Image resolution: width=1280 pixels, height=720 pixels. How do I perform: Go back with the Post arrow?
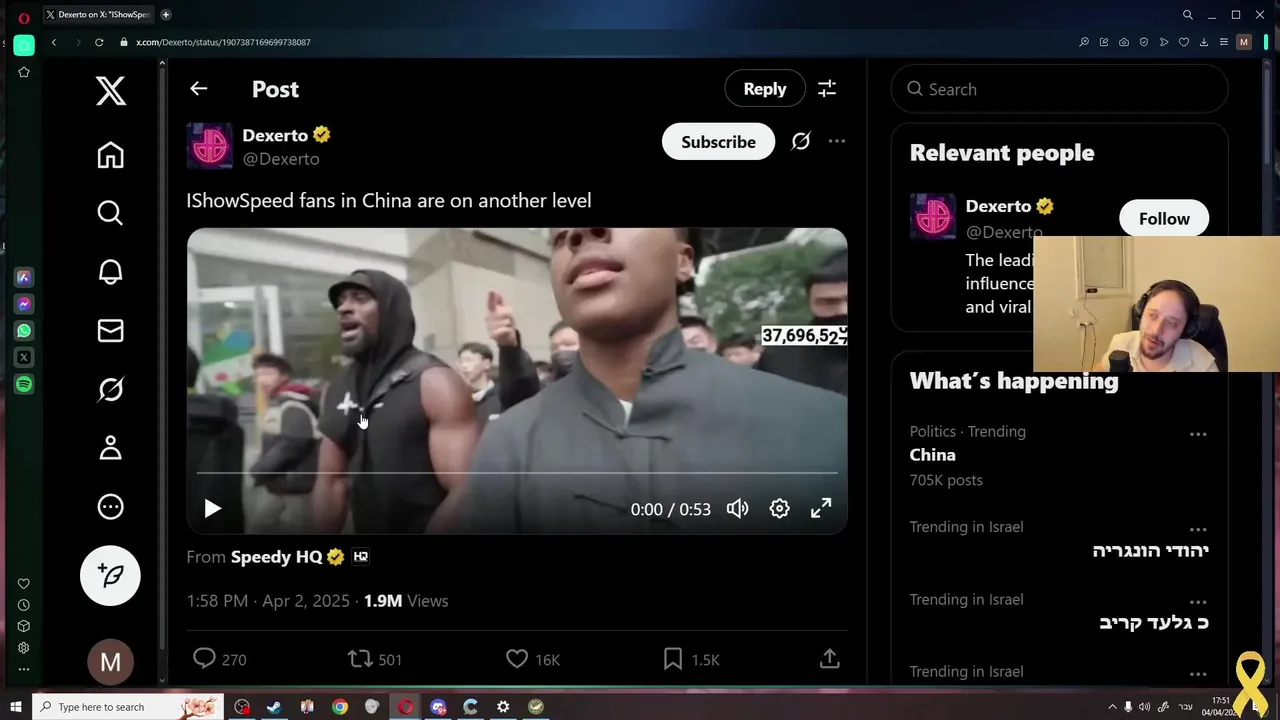point(198,89)
